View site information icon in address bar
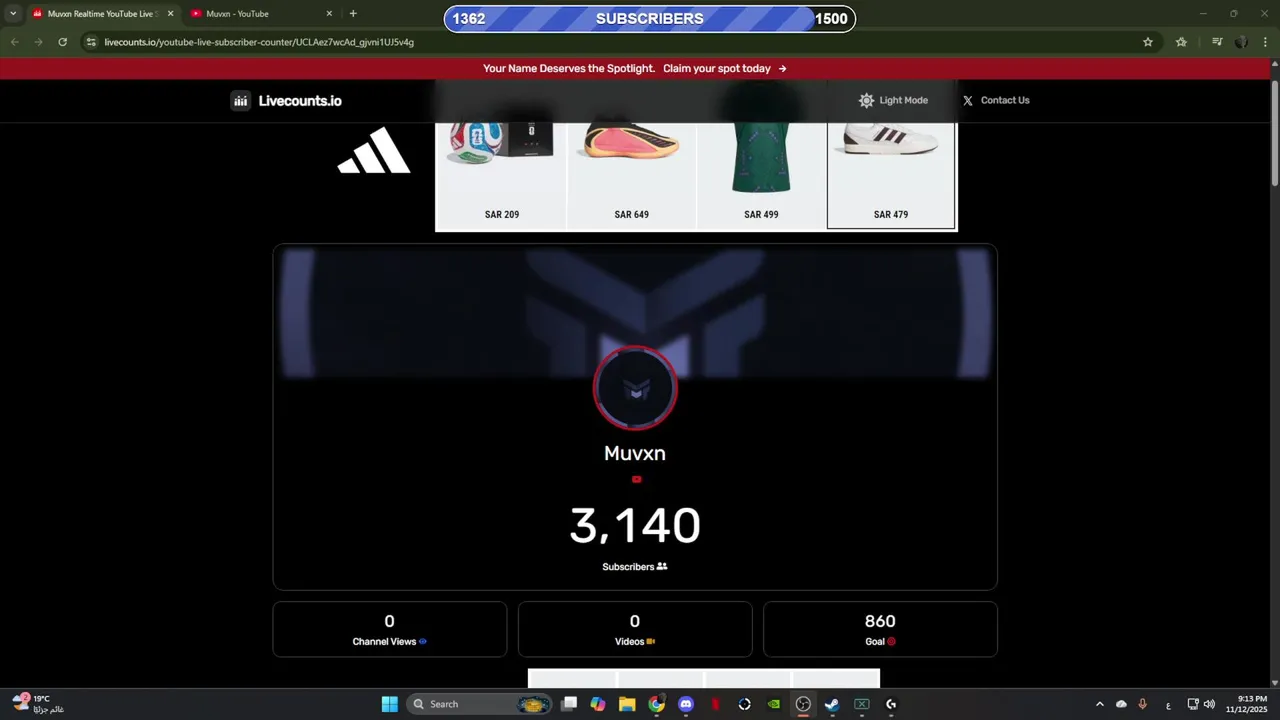This screenshot has width=1280, height=720. [91, 42]
